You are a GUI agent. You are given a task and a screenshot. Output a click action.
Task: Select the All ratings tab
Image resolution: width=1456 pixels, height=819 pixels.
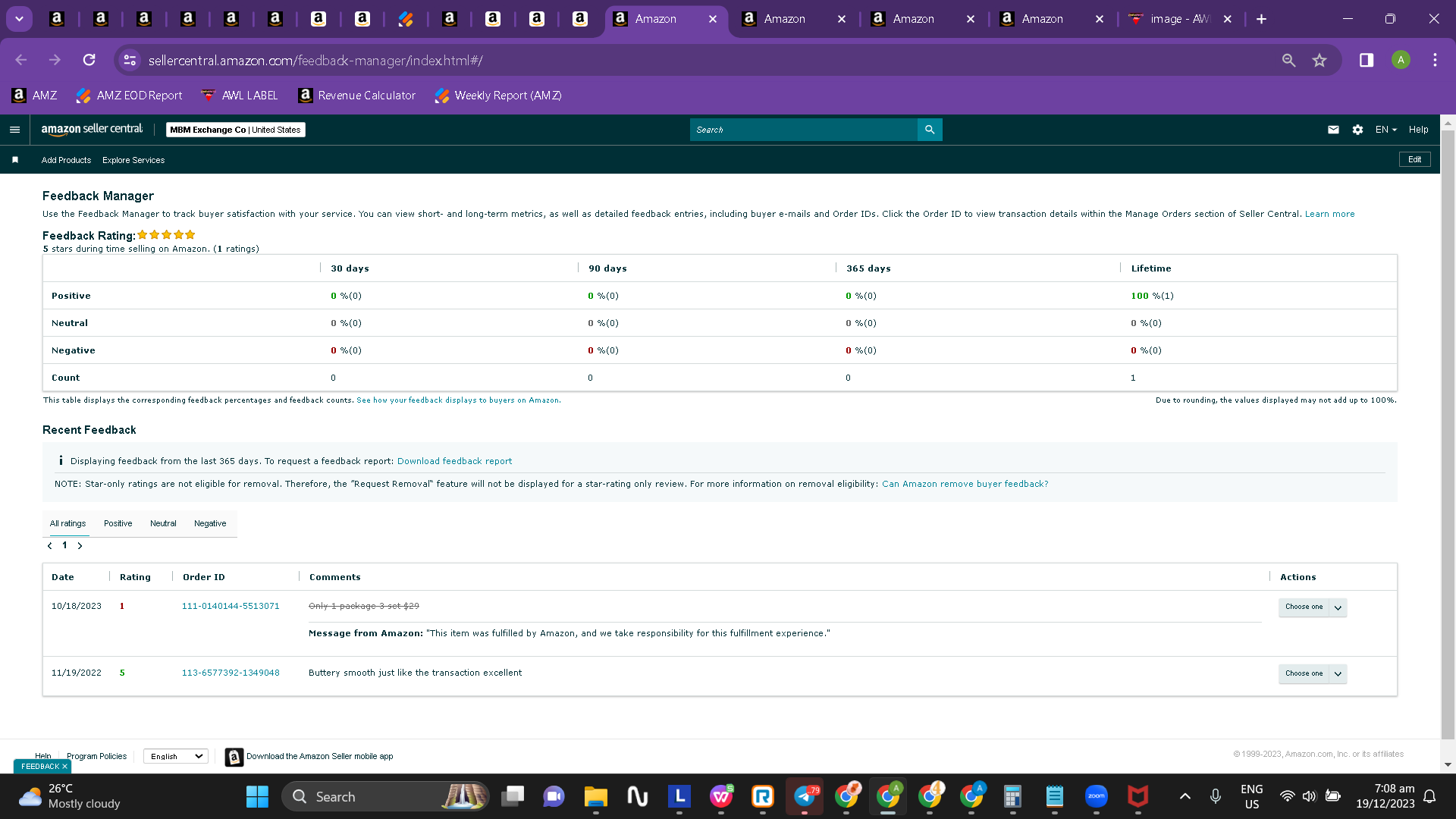tap(67, 523)
